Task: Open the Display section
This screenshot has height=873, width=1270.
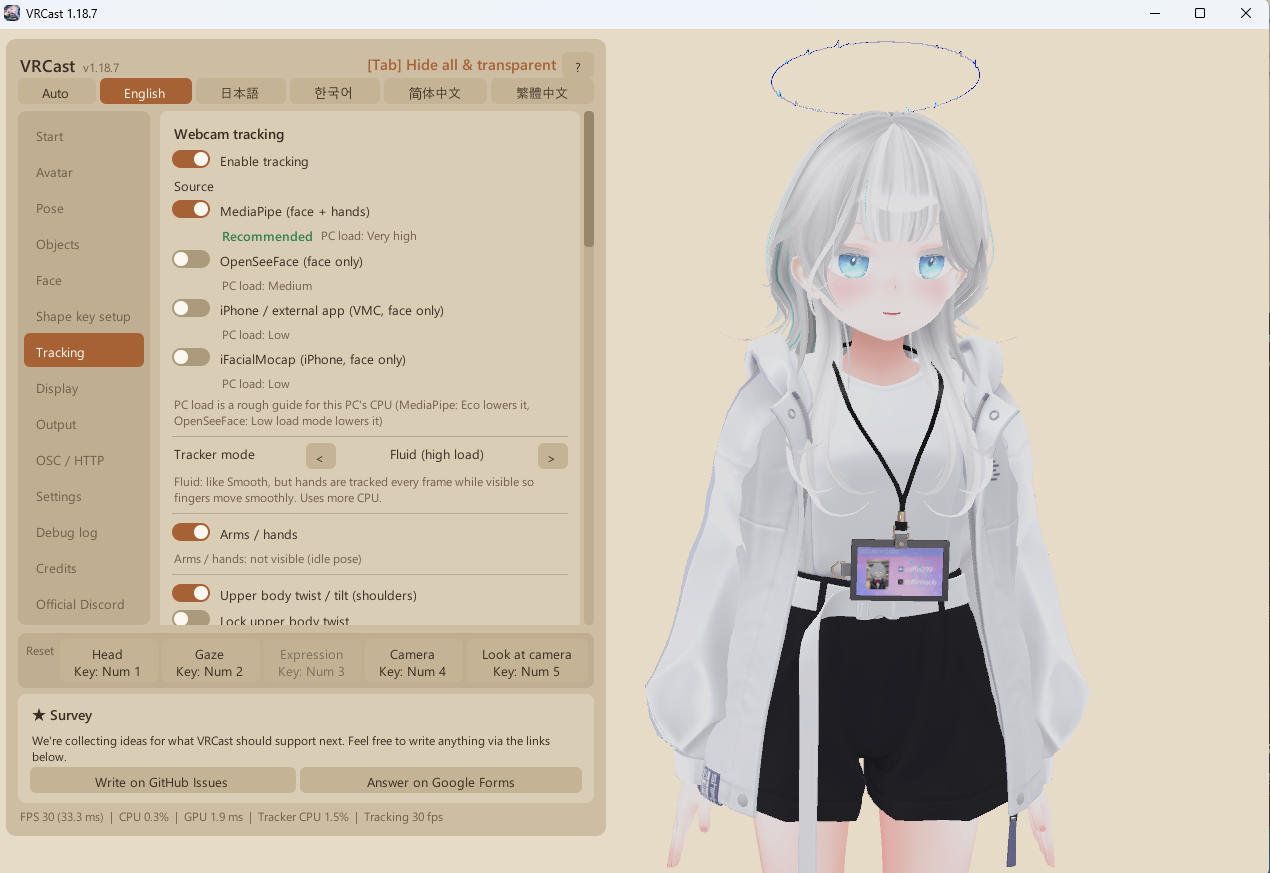Action: coord(84,388)
